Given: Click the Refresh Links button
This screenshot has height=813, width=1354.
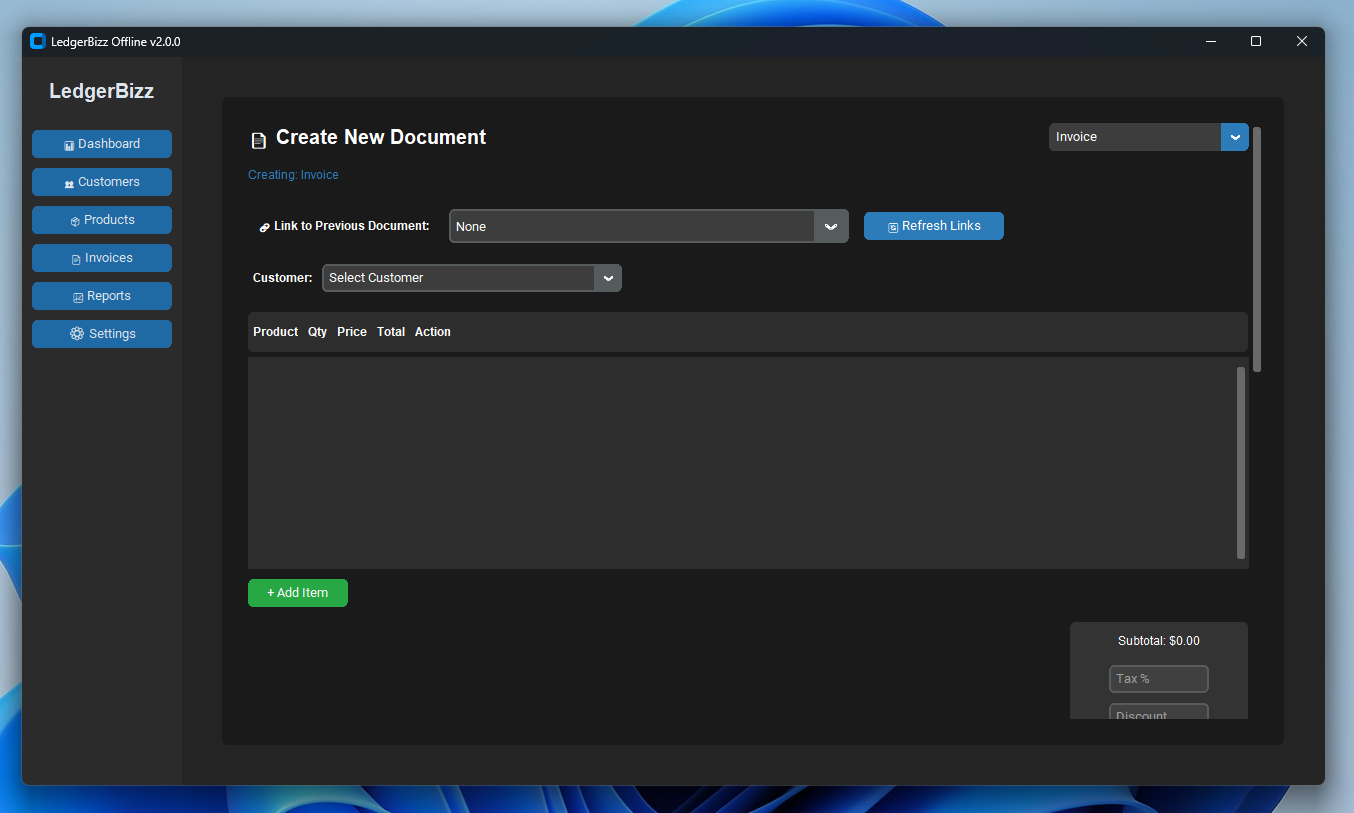Looking at the screenshot, I should 933,225.
